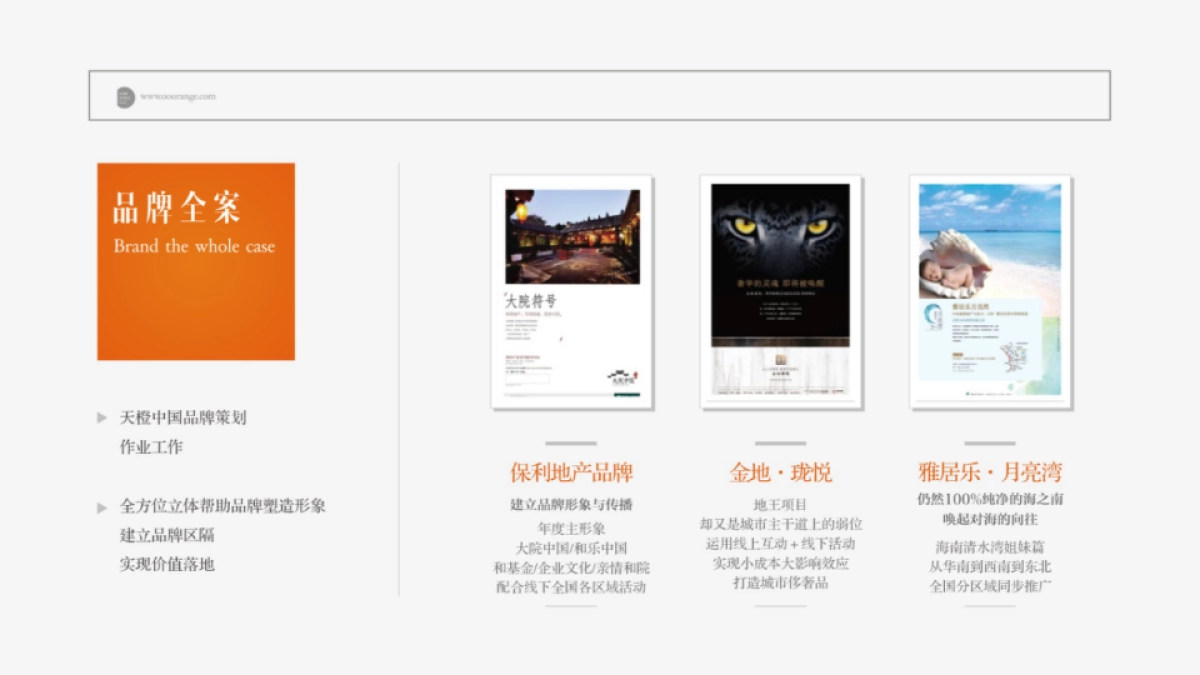Select the 保利地产品牌 heading
The height and width of the screenshot is (675, 1200).
(x=571, y=472)
